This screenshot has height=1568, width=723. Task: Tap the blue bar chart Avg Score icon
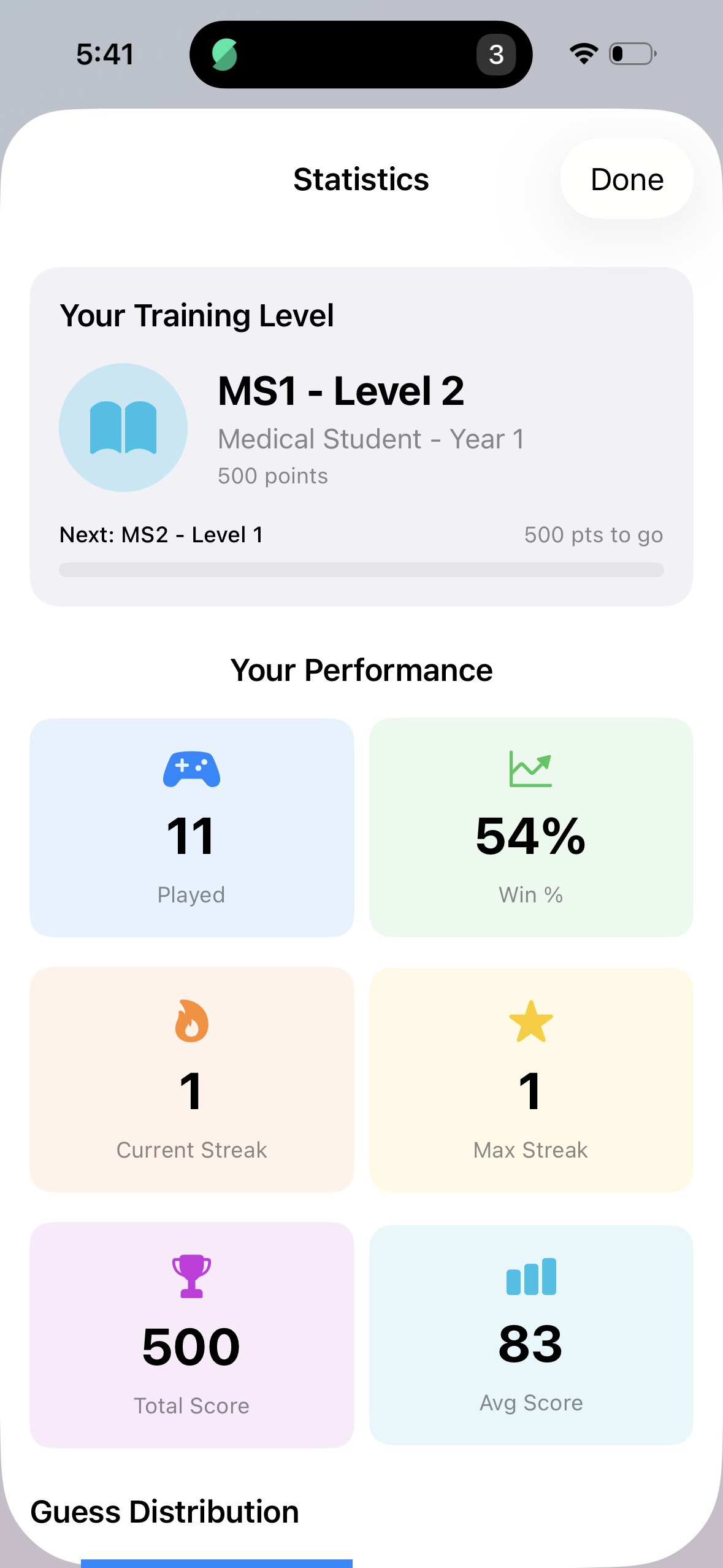(x=531, y=1277)
